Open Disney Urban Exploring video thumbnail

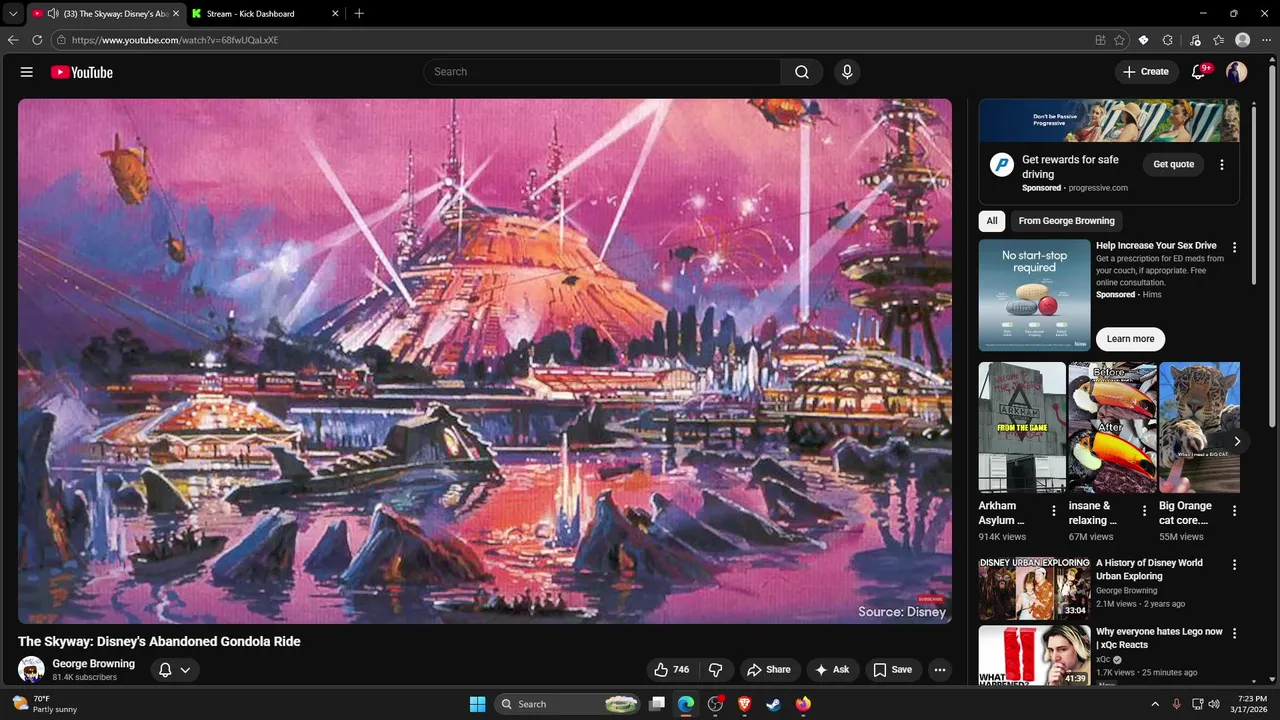[x=1034, y=589]
